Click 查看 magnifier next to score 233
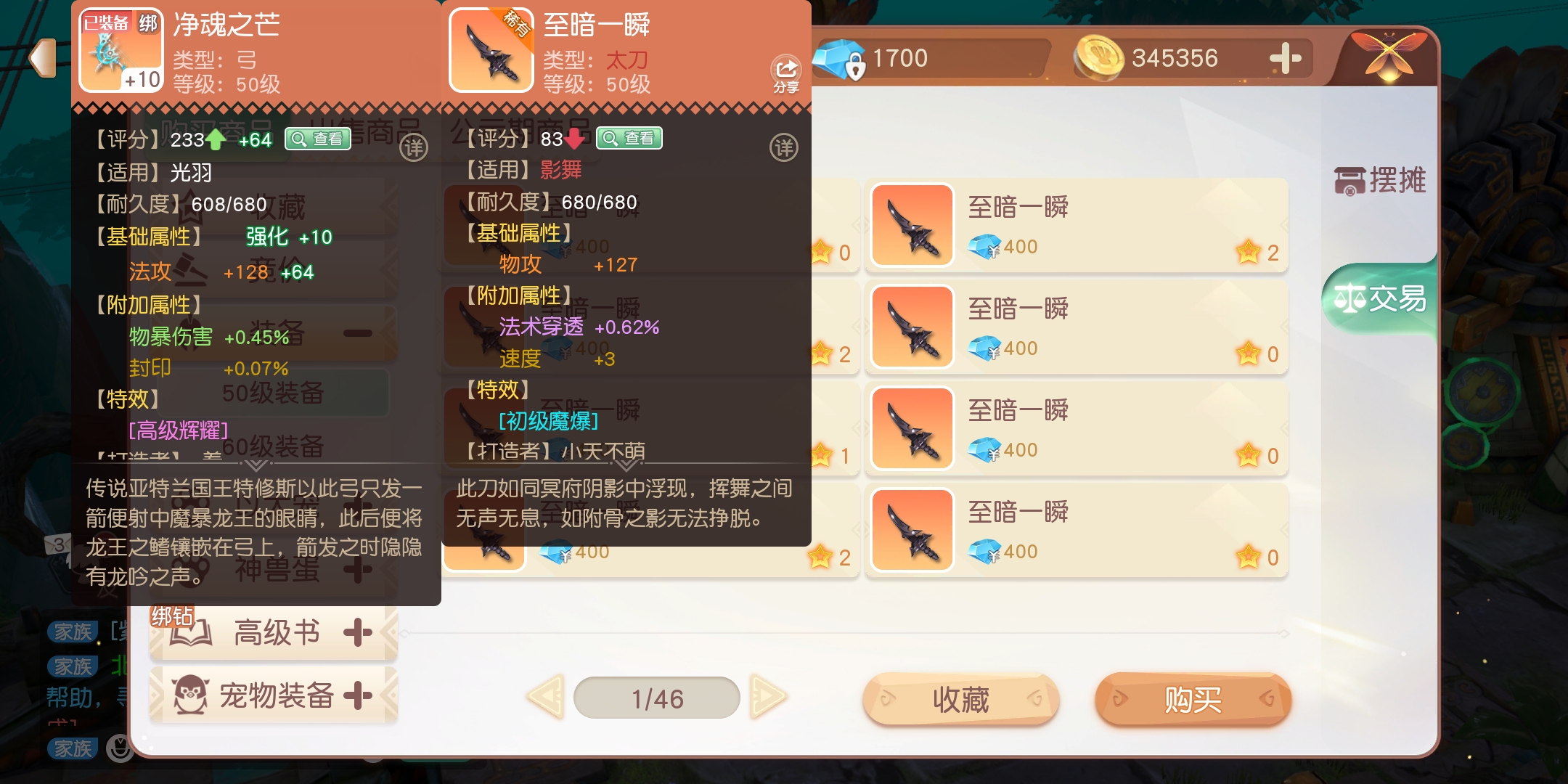This screenshot has height=784, width=1568. coord(318,139)
